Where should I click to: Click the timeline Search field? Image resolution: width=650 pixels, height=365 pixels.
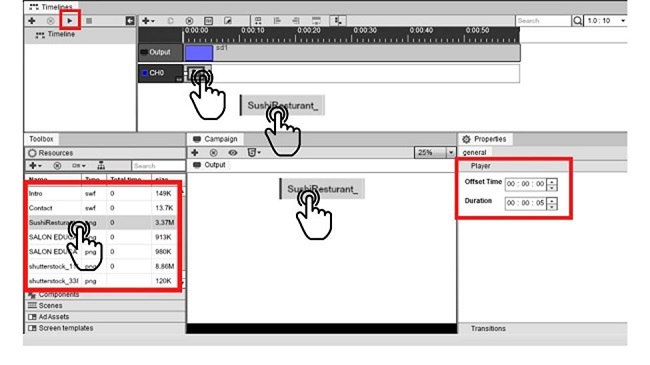point(543,20)
